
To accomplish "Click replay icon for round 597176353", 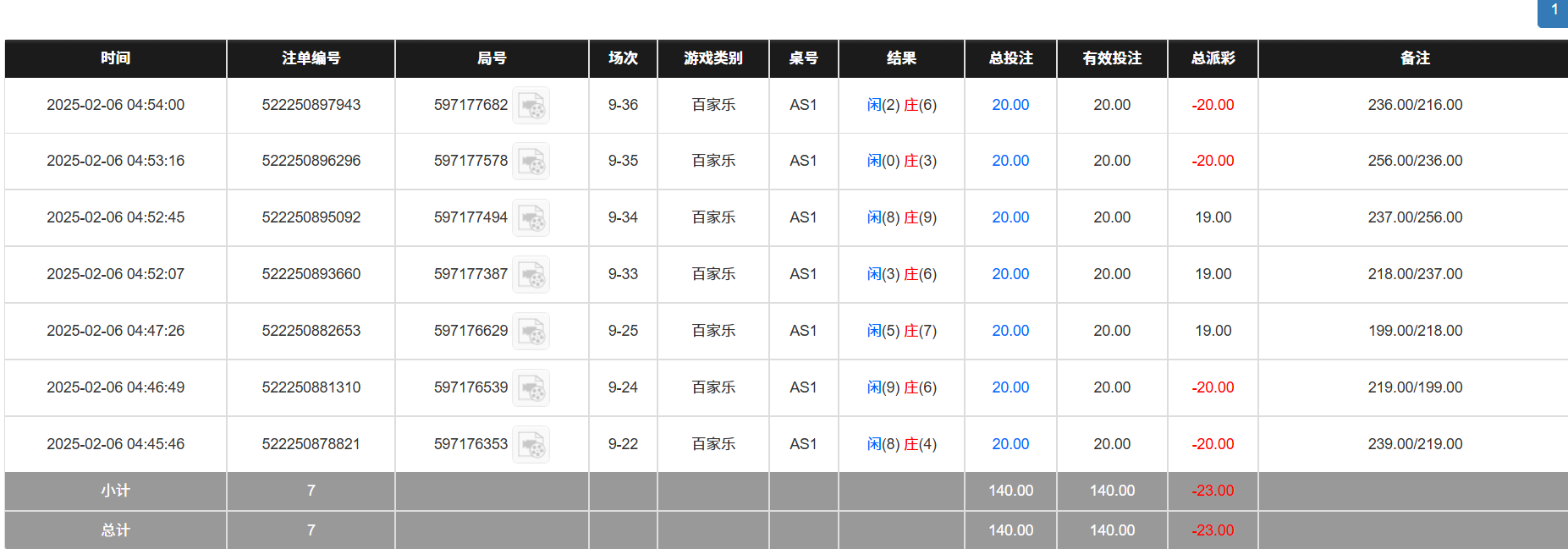I will (x=531, y=445).
